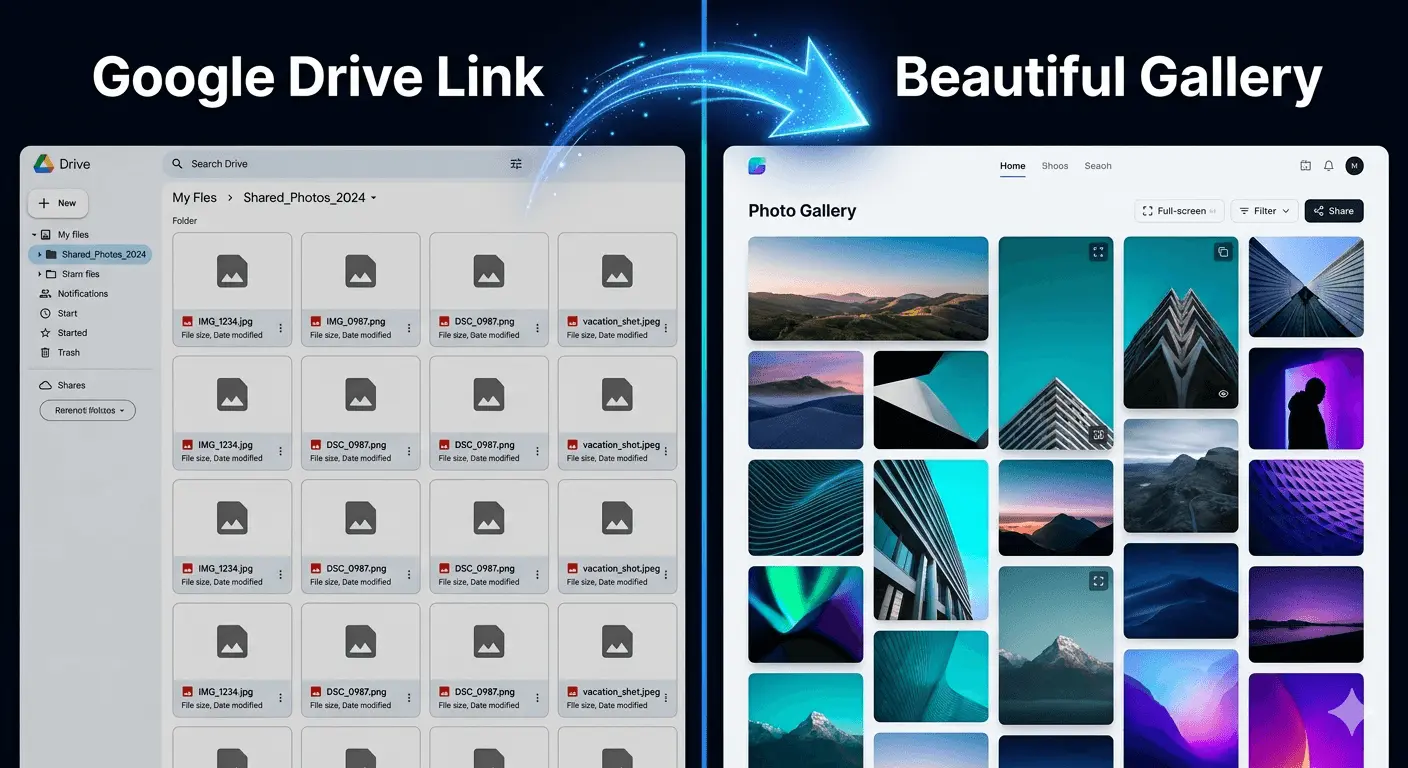Open Trash bin icon in Drive sidebar
1408x768 pixels.
tap(46, 353)
